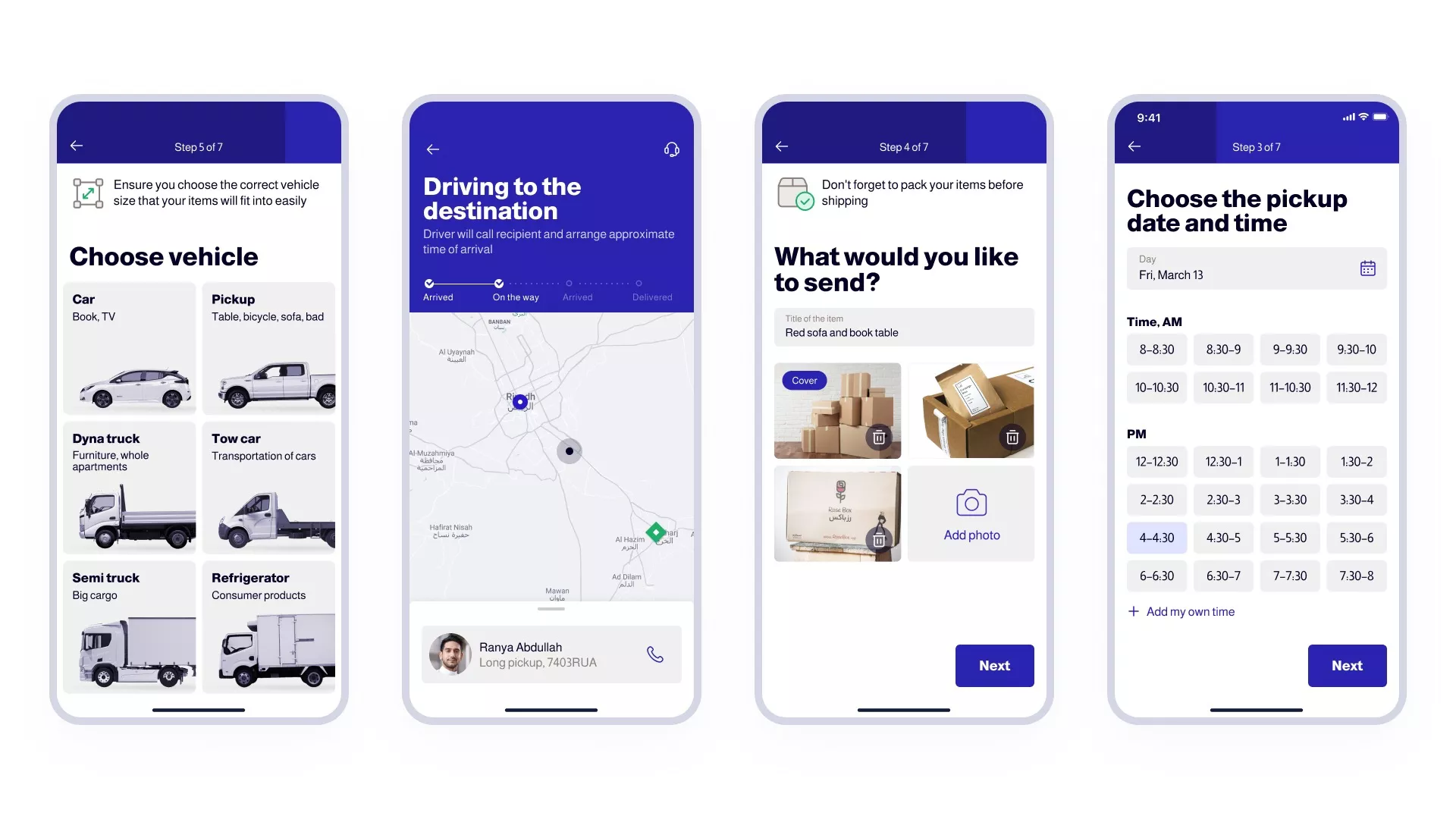The image size is (1456, 819).
Task: Select 8–8.30 AM time slot
Action: 1154,348
